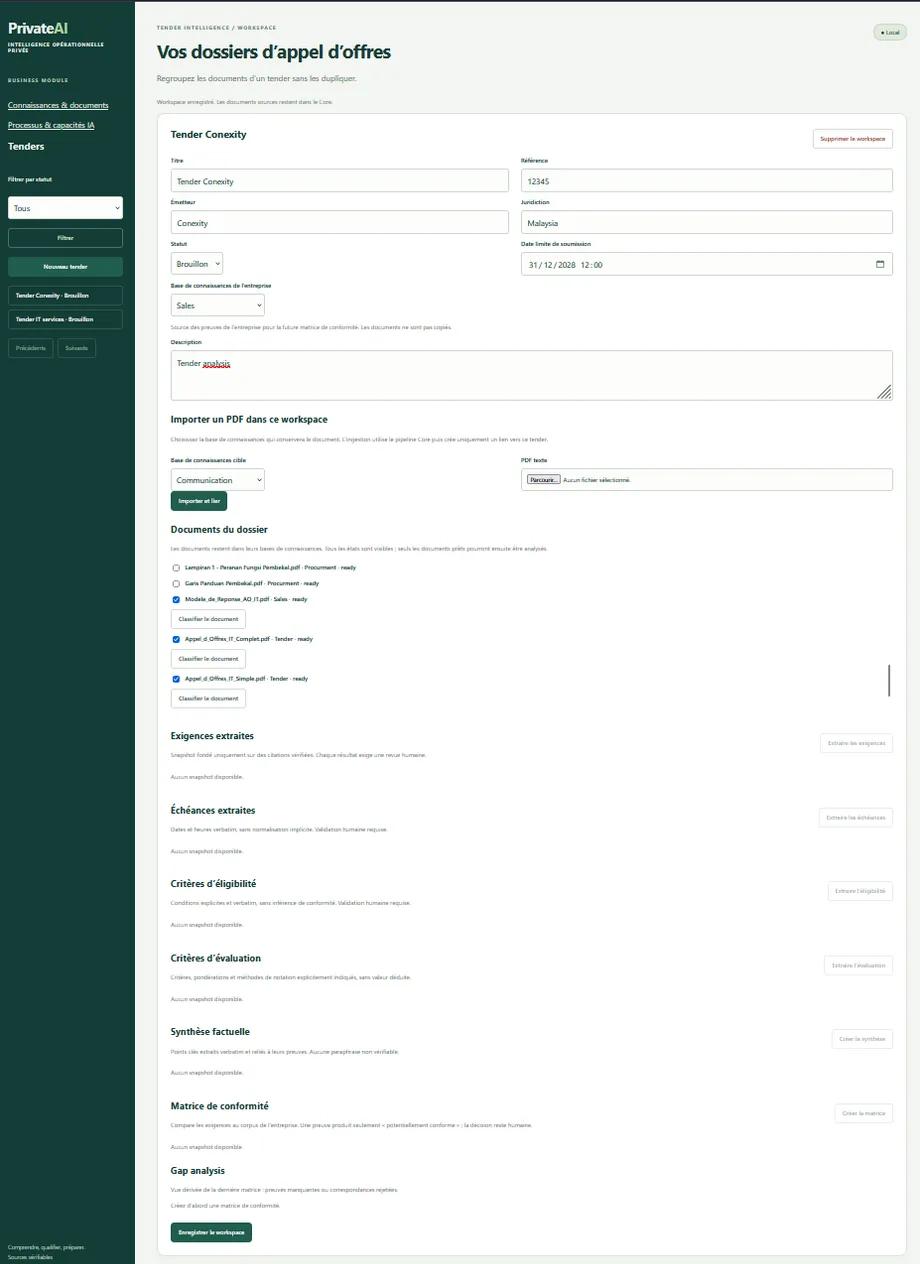
Task: Open the calendar picker in submission date field
Action: pyautogui.click(x=880, y=265)
